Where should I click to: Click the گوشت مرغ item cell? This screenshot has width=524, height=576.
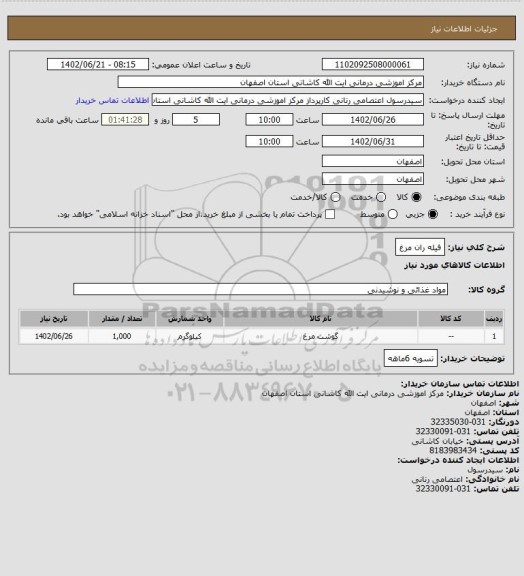[x=320, y=336]
